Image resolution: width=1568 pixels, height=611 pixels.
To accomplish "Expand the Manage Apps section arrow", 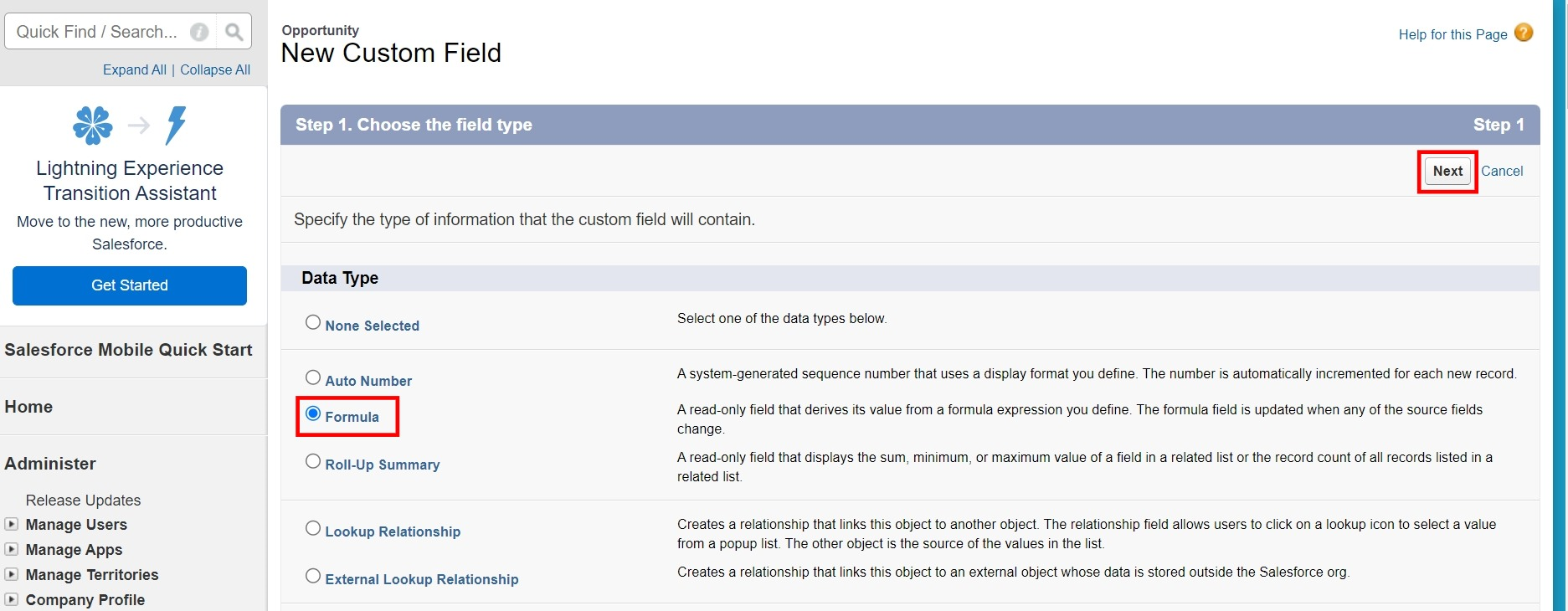I will click(x=12, y=549).
